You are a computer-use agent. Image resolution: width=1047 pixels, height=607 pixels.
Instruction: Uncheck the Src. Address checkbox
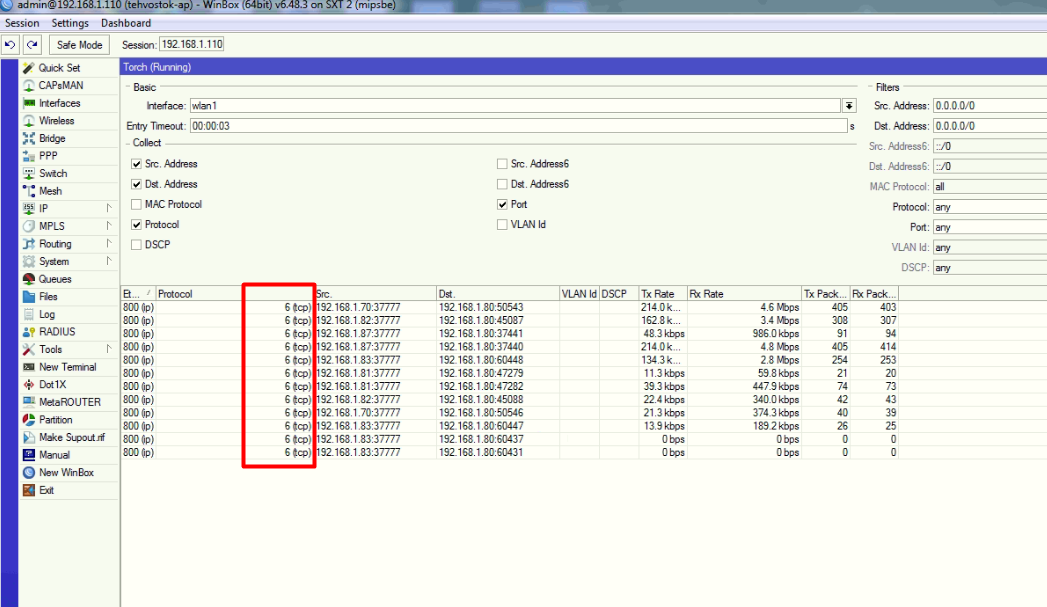click(x=137, y=164)
